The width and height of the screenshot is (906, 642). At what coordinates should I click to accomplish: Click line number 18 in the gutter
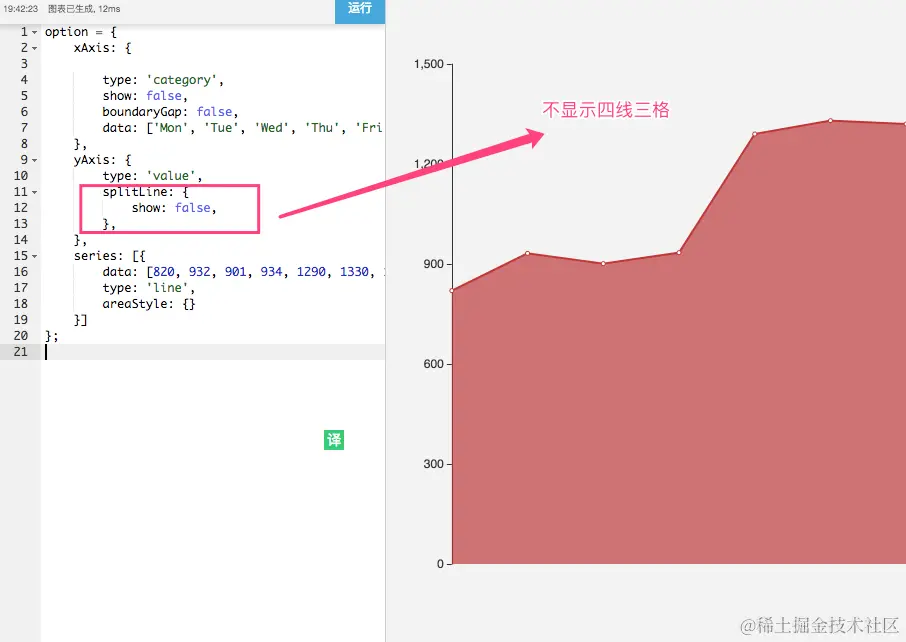(21, 304)
